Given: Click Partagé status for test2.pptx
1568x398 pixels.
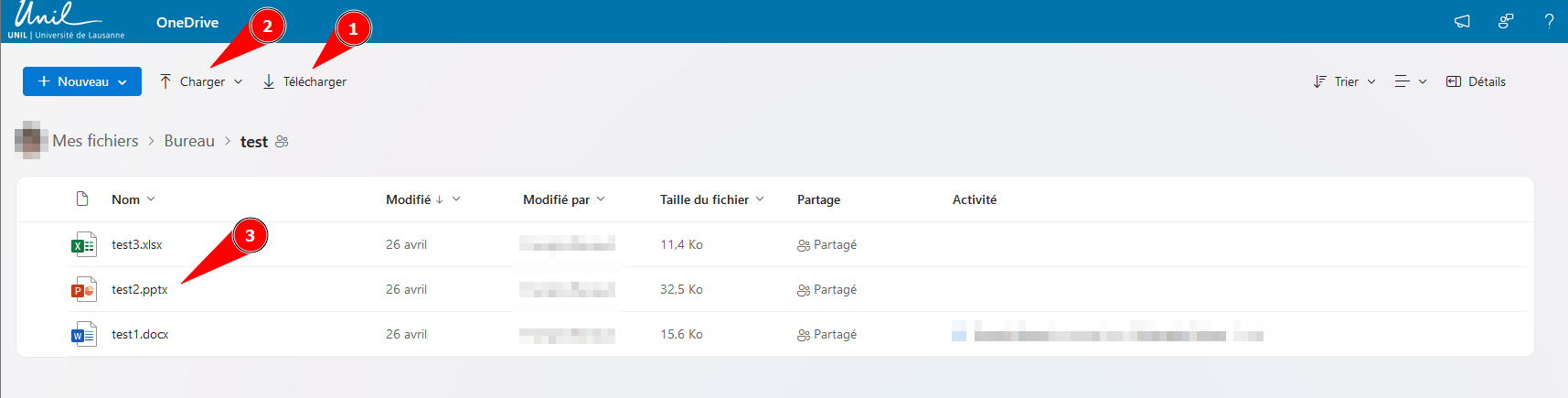Looking at the screenshot, I should click(827, 290).
